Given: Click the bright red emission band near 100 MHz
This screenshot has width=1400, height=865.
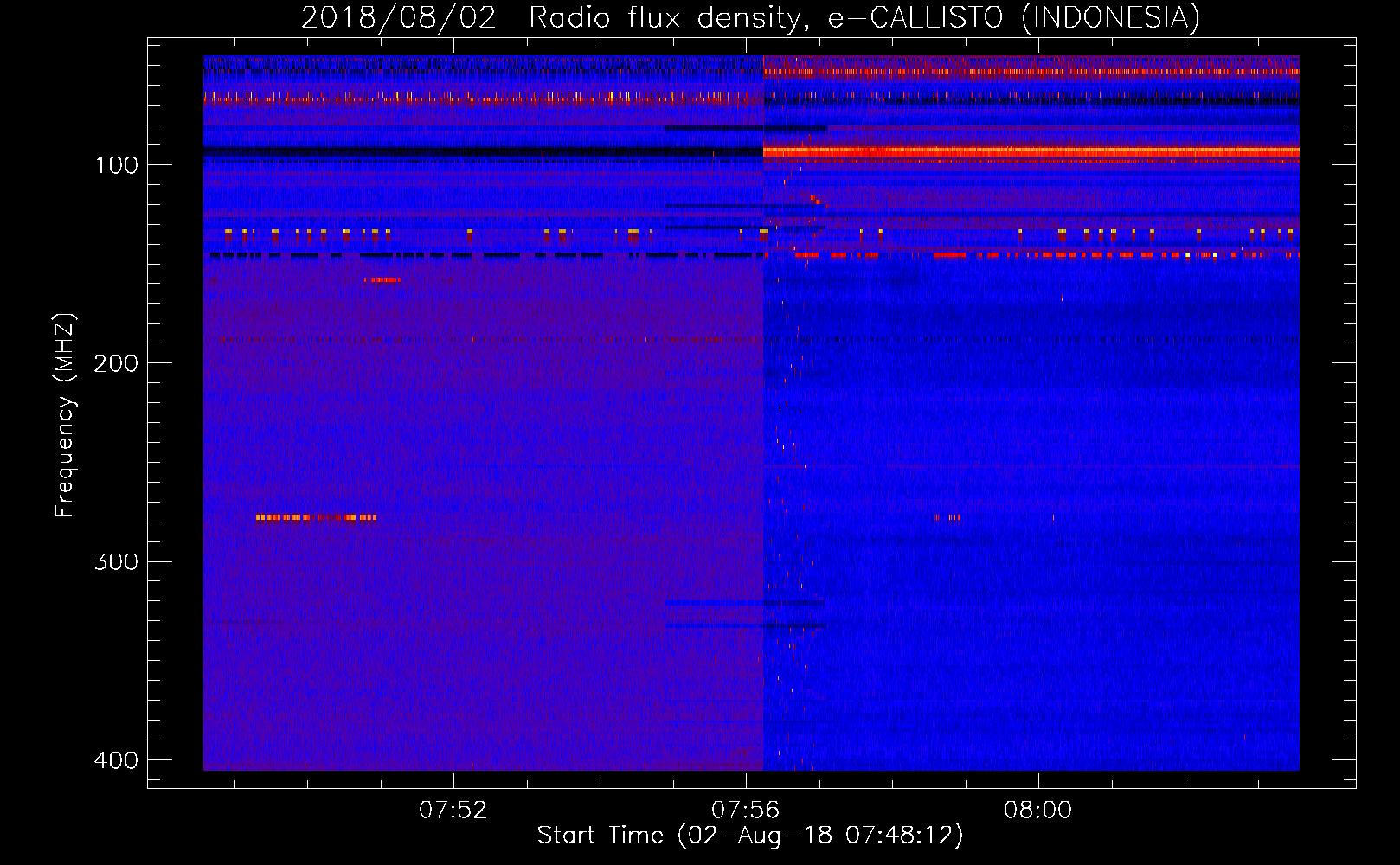Looking at the screenshot, I should [1031, 151].
